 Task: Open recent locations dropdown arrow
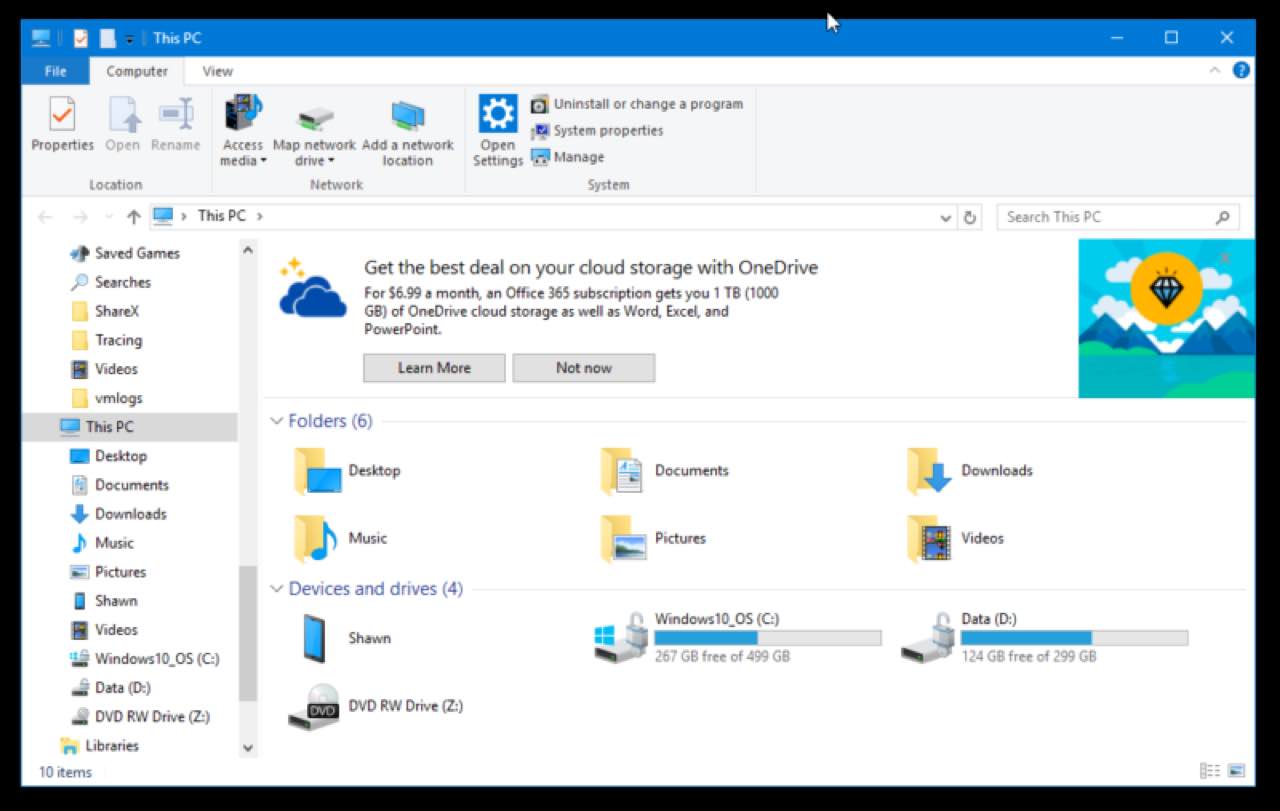(109, 217)
